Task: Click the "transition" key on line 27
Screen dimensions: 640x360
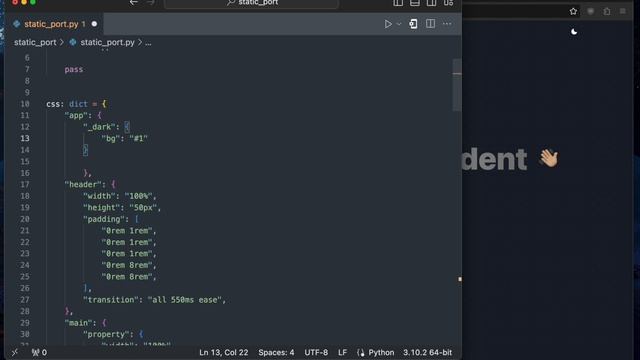Action: coord(111,300)
